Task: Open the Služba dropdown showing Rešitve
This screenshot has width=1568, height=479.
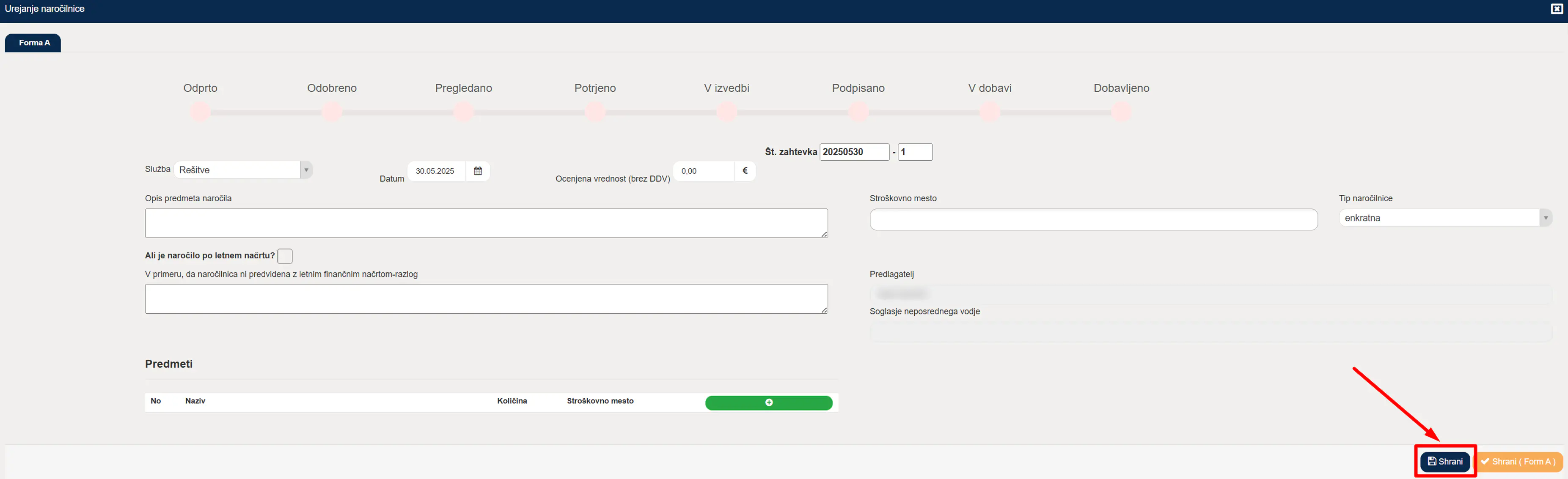Action: pyautogui.click(x=243, y=170)
